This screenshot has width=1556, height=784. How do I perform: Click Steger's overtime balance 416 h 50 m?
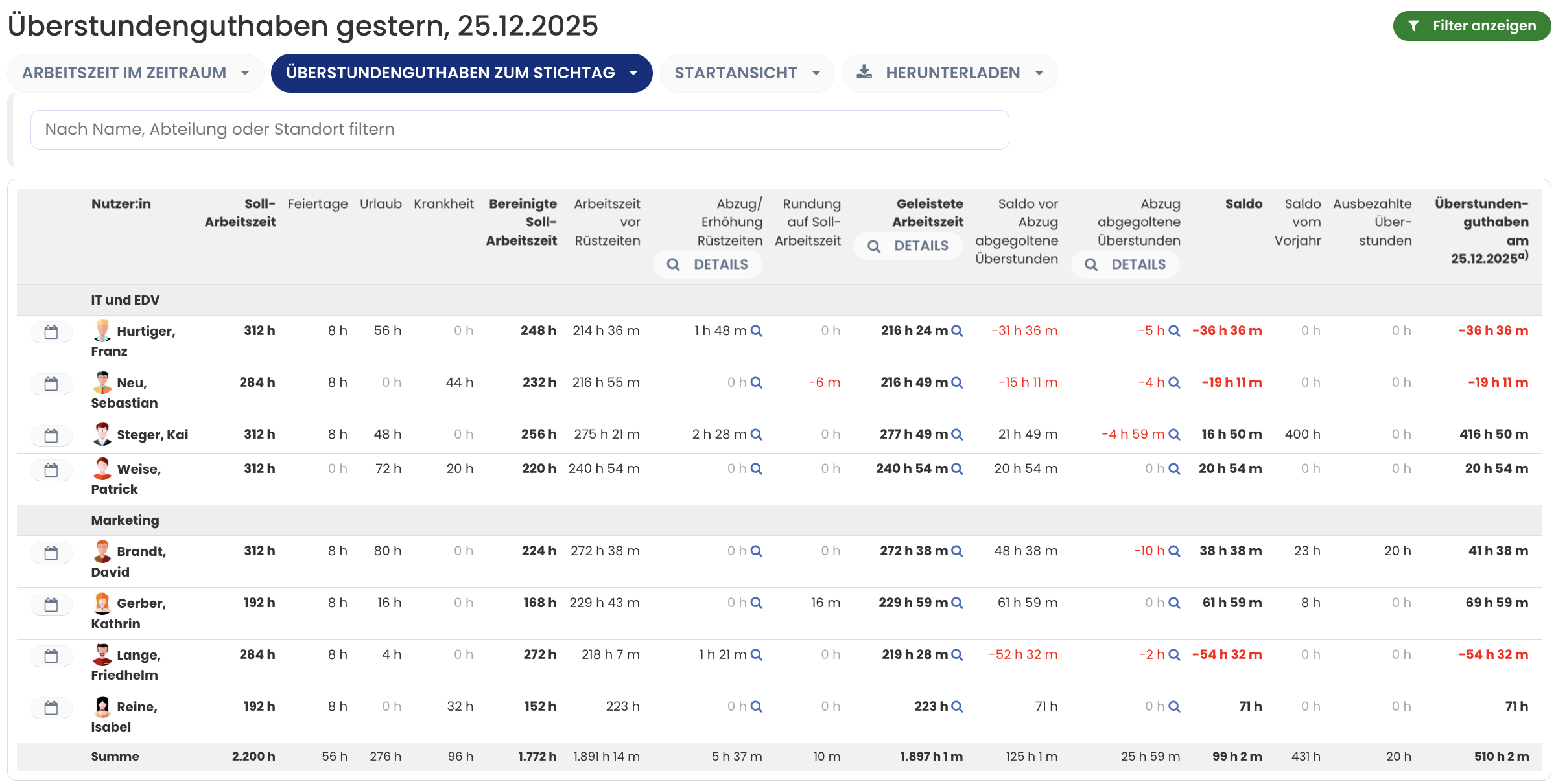1494,434
